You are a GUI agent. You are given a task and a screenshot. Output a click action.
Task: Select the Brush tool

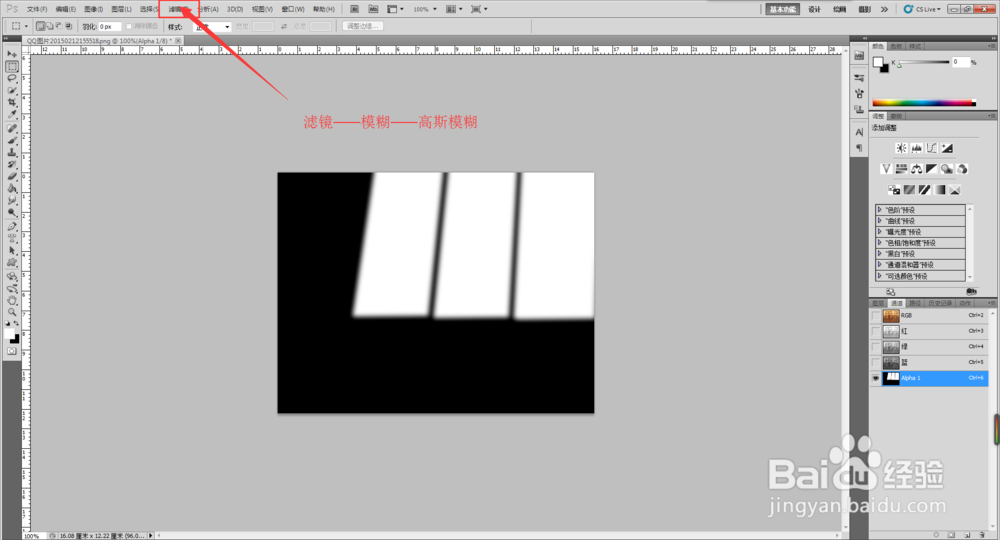pyautogui.click(x=12, y=140)
